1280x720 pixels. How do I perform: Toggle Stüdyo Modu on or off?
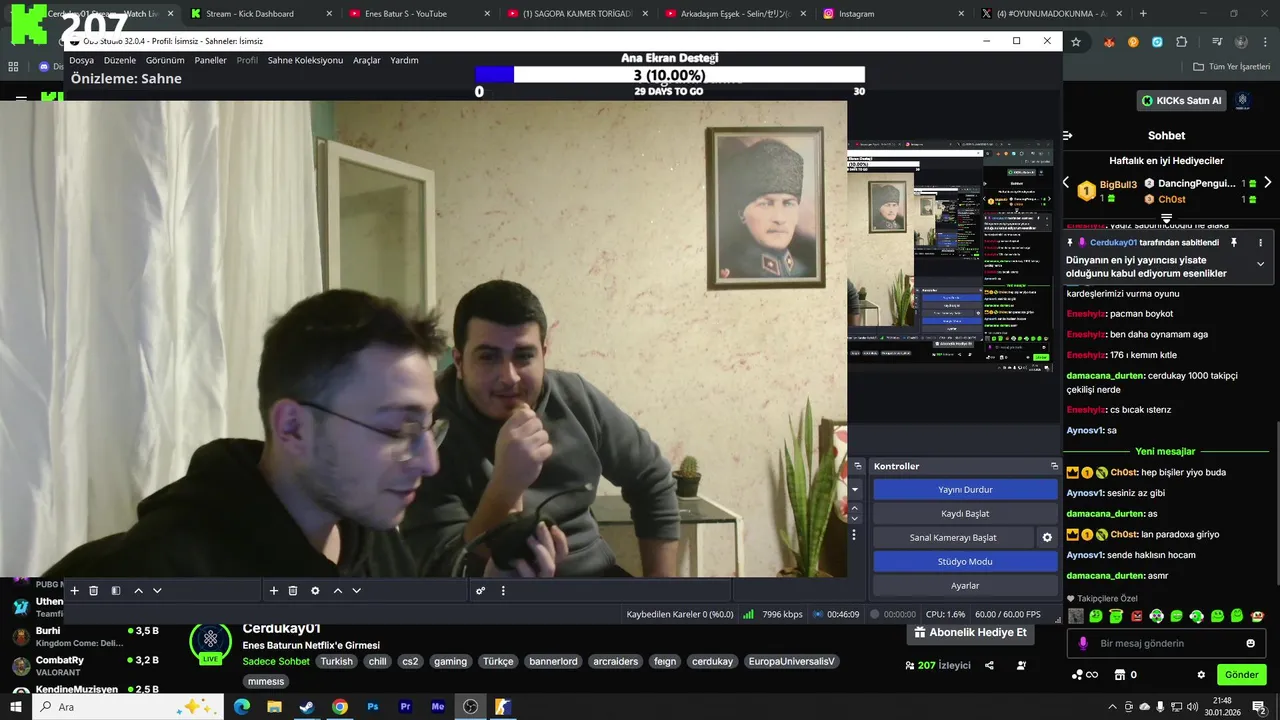click(x=965, y=562)
